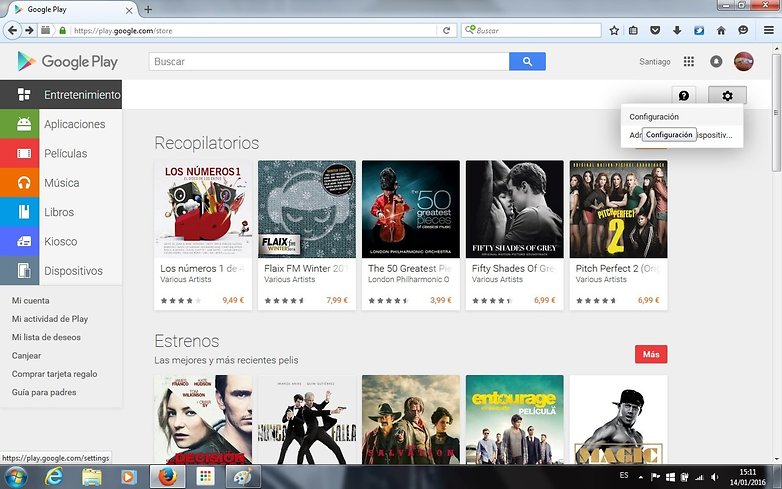Open the user profile avatar
The height and width of the screenshot is (489, 782).
[743, 61]
